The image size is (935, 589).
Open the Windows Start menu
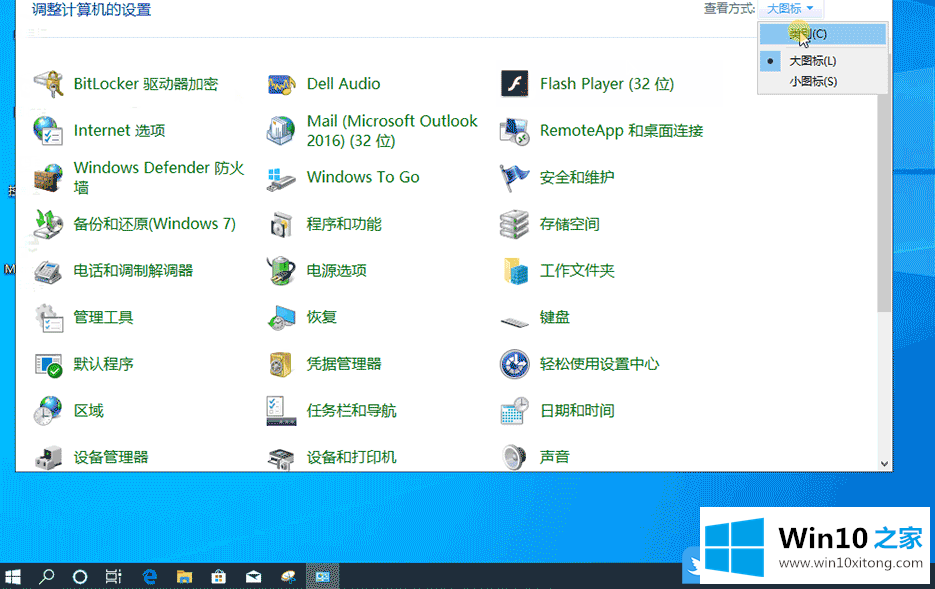coord(13,576)
